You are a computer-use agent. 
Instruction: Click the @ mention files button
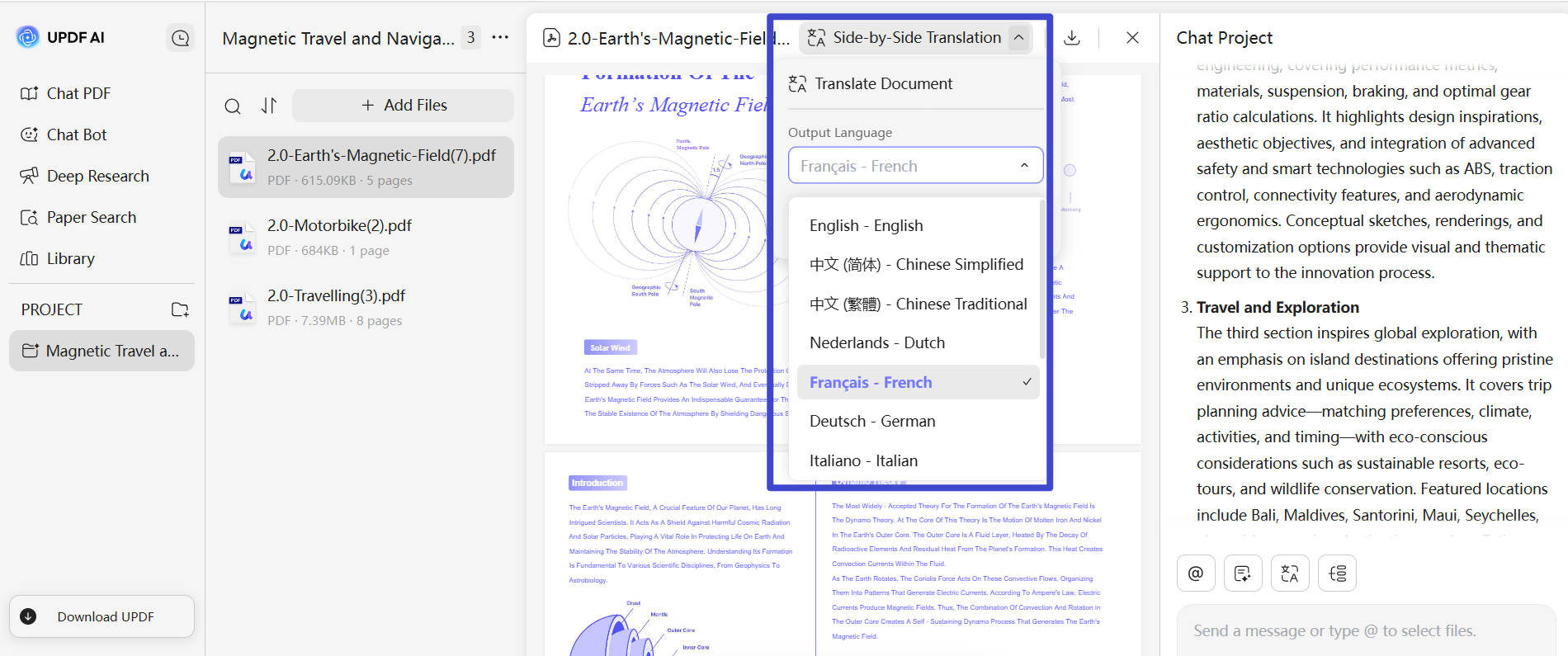1196,573
